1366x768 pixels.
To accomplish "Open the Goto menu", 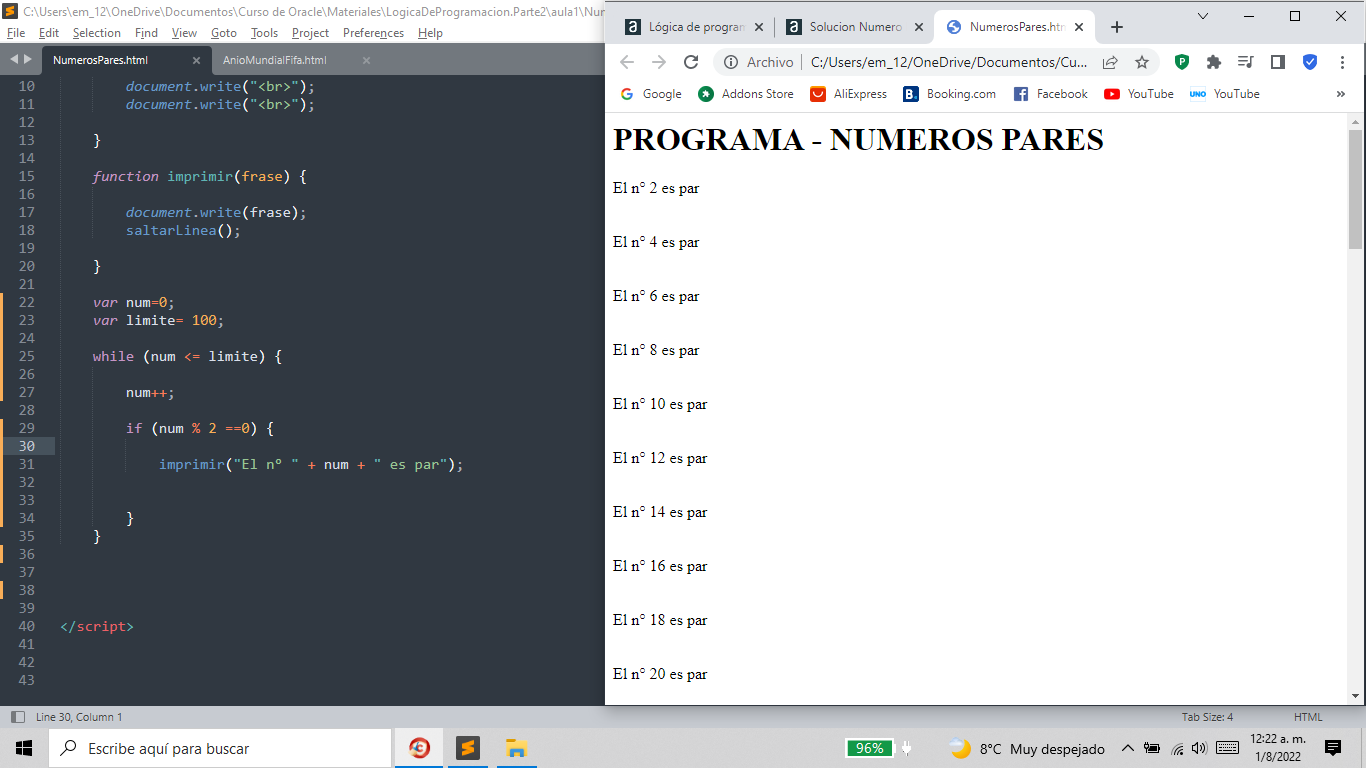I will (224, 33).
